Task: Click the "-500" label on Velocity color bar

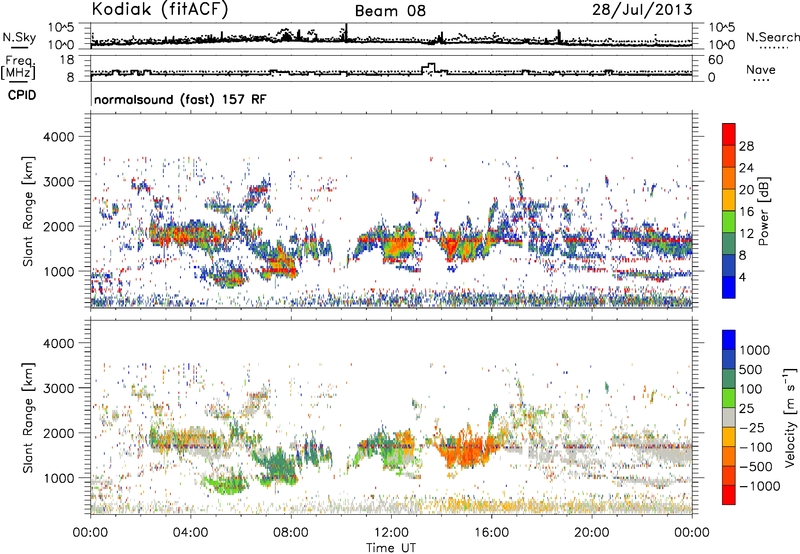Action: pyautogui.click(x=756, y=467)
